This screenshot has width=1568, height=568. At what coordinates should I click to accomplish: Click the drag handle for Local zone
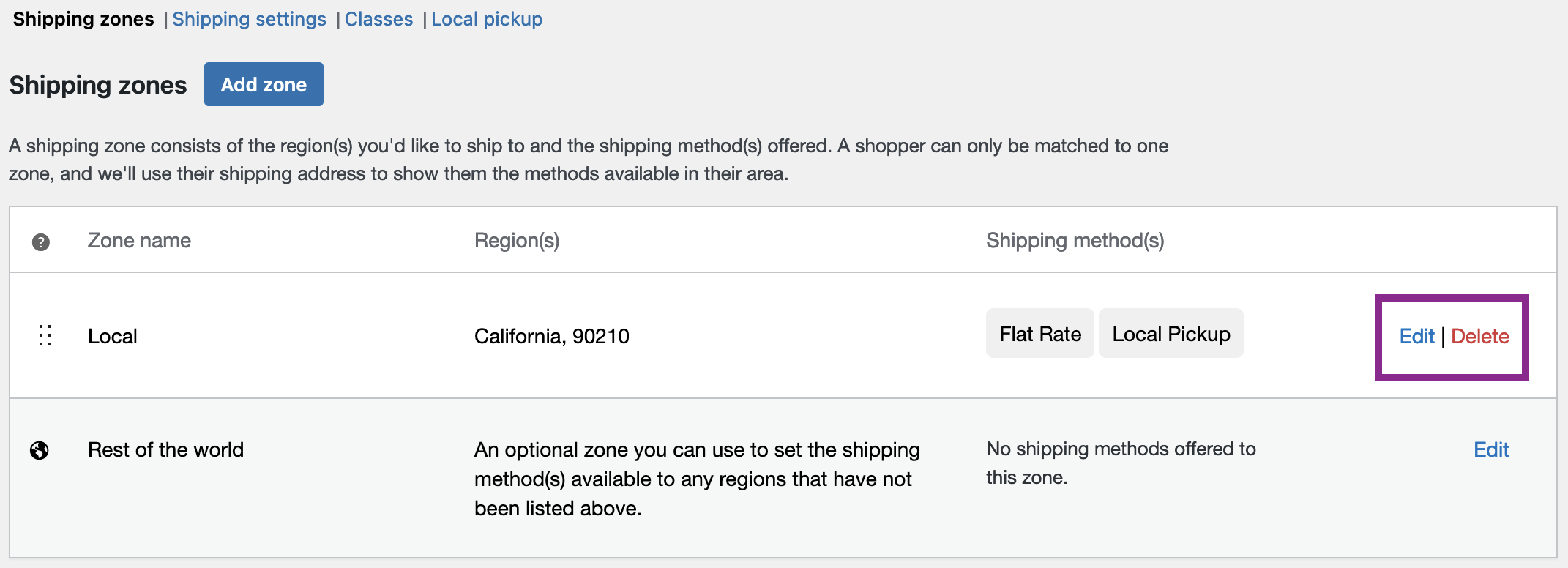click(45, 336)
